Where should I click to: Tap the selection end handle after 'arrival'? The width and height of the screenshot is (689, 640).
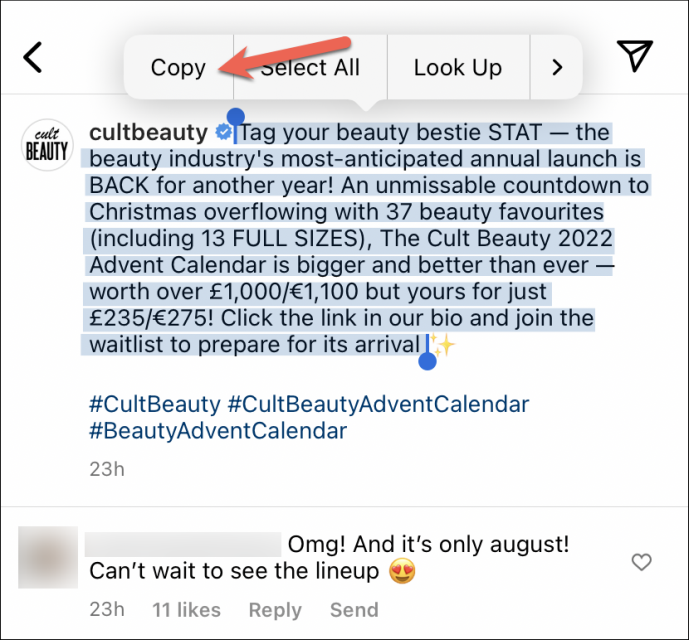tap(427, 360)
